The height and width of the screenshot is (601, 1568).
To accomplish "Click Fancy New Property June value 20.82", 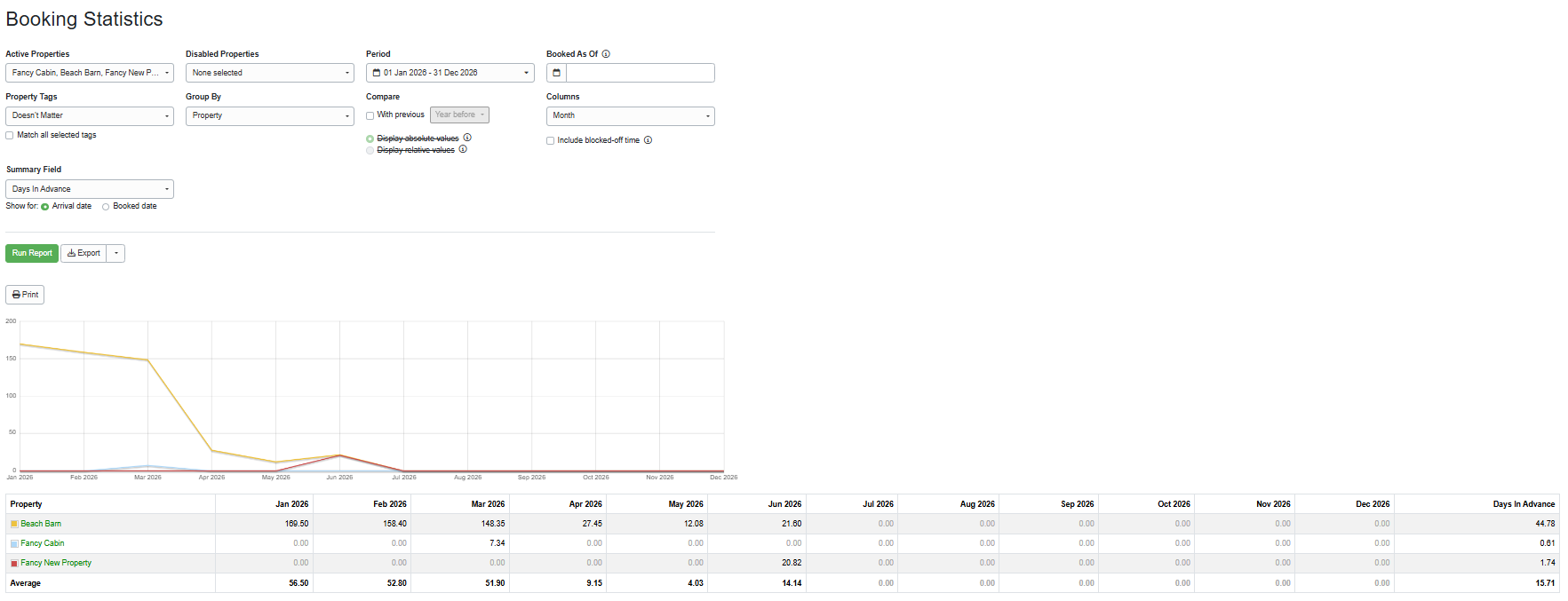I will coord(792,563).
